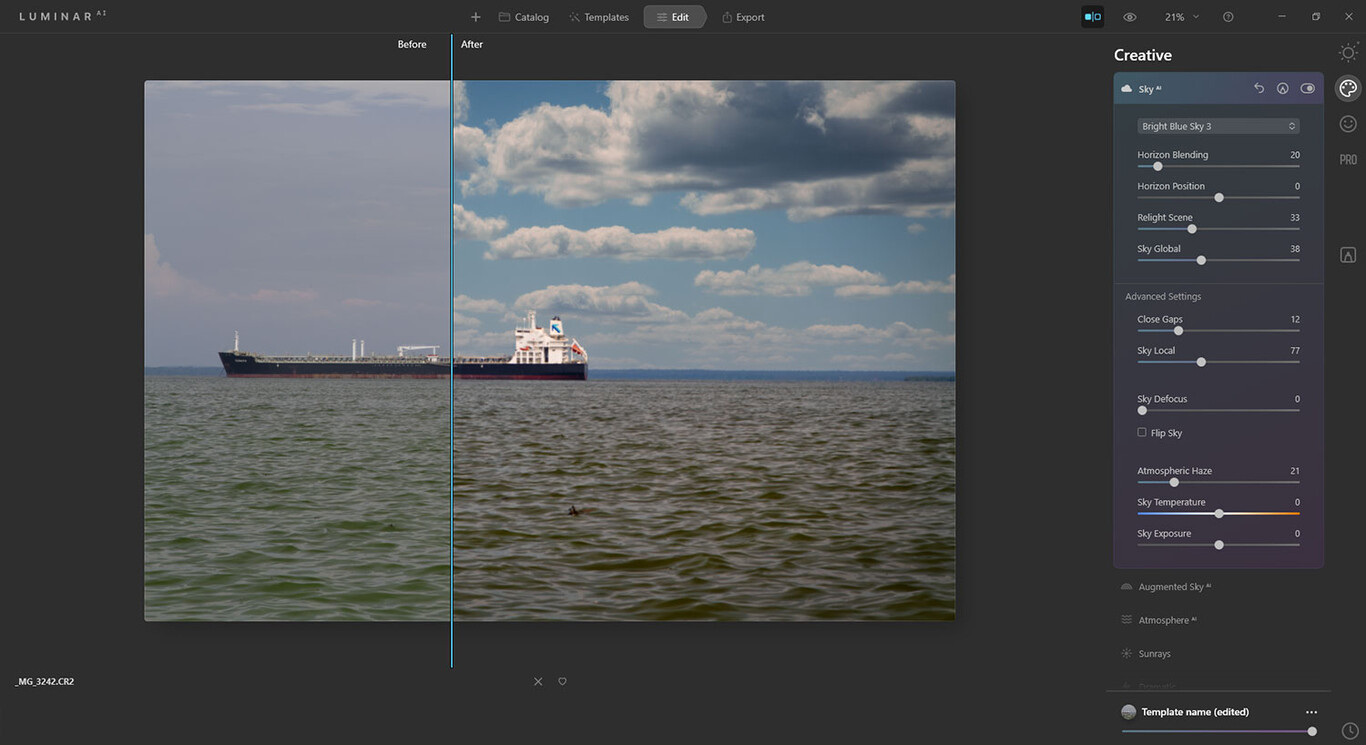1366x745 pixels.
Task: Switch to the Templates tab
Action: pyautogui.click(x=599, y=16)
